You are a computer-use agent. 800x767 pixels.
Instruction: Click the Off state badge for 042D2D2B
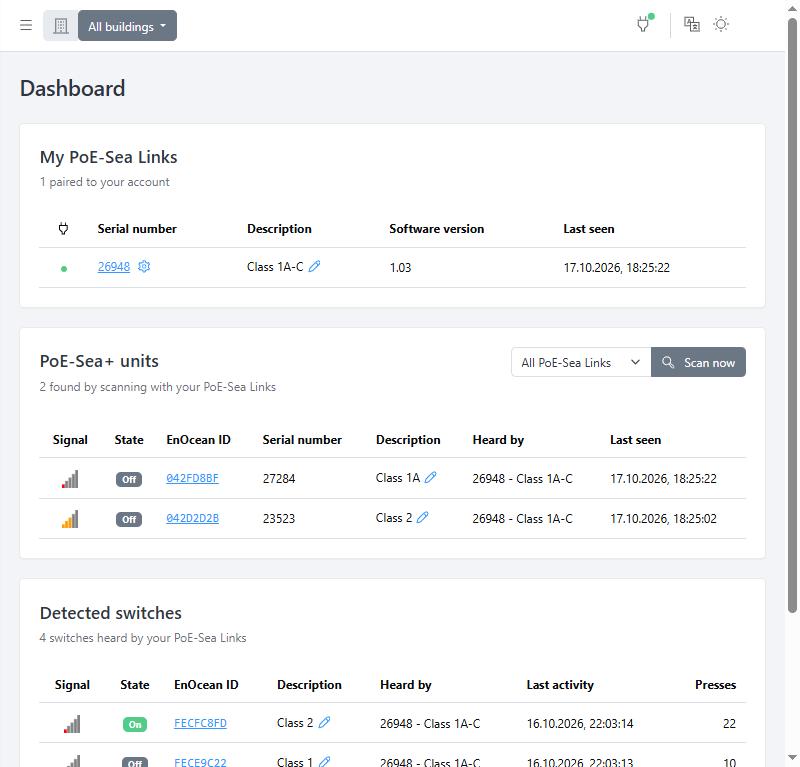tap(129, 519)
